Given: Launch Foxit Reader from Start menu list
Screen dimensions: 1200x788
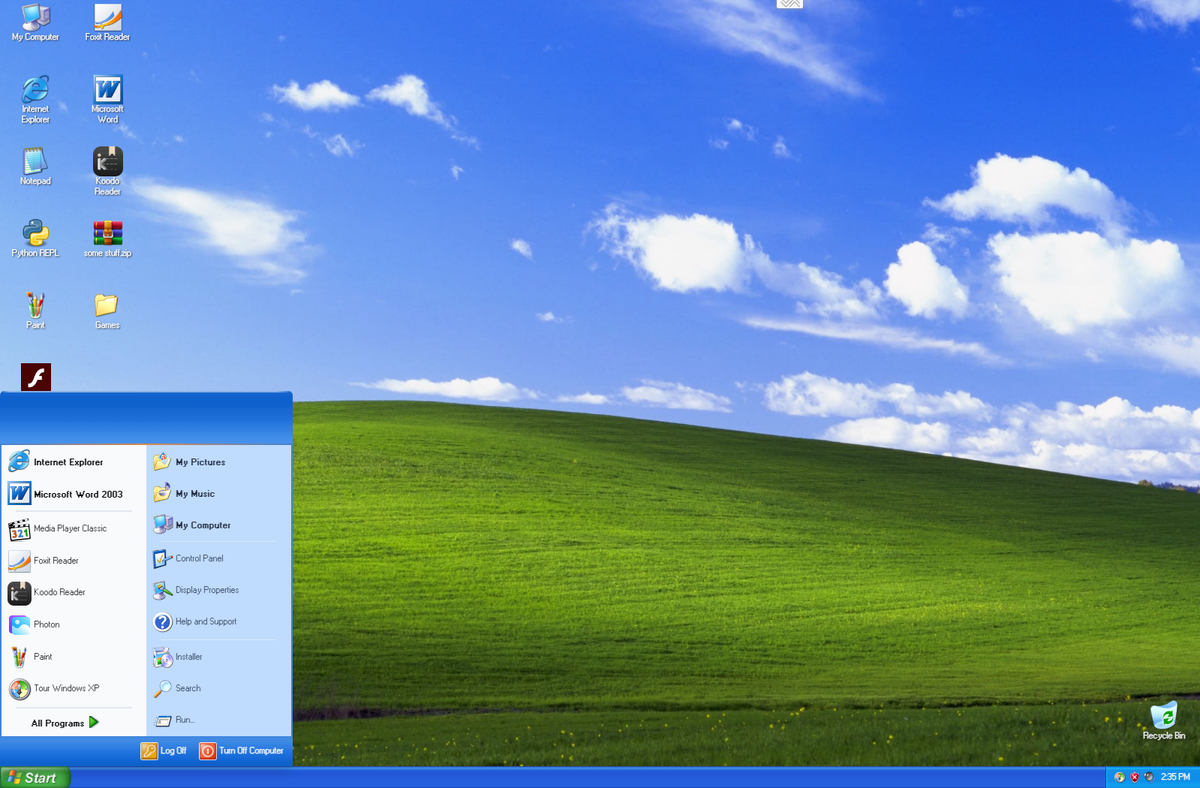Looking at the screenshot, I should [x=74, y=560].
